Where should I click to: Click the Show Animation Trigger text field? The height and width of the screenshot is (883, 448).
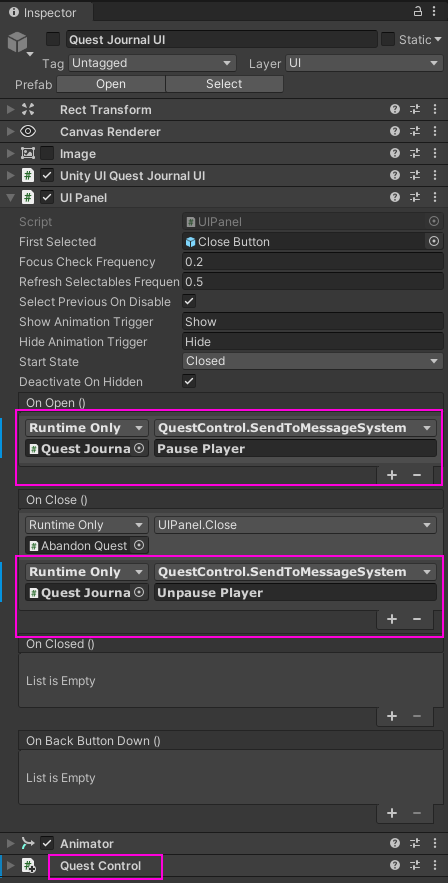[313, 322]
